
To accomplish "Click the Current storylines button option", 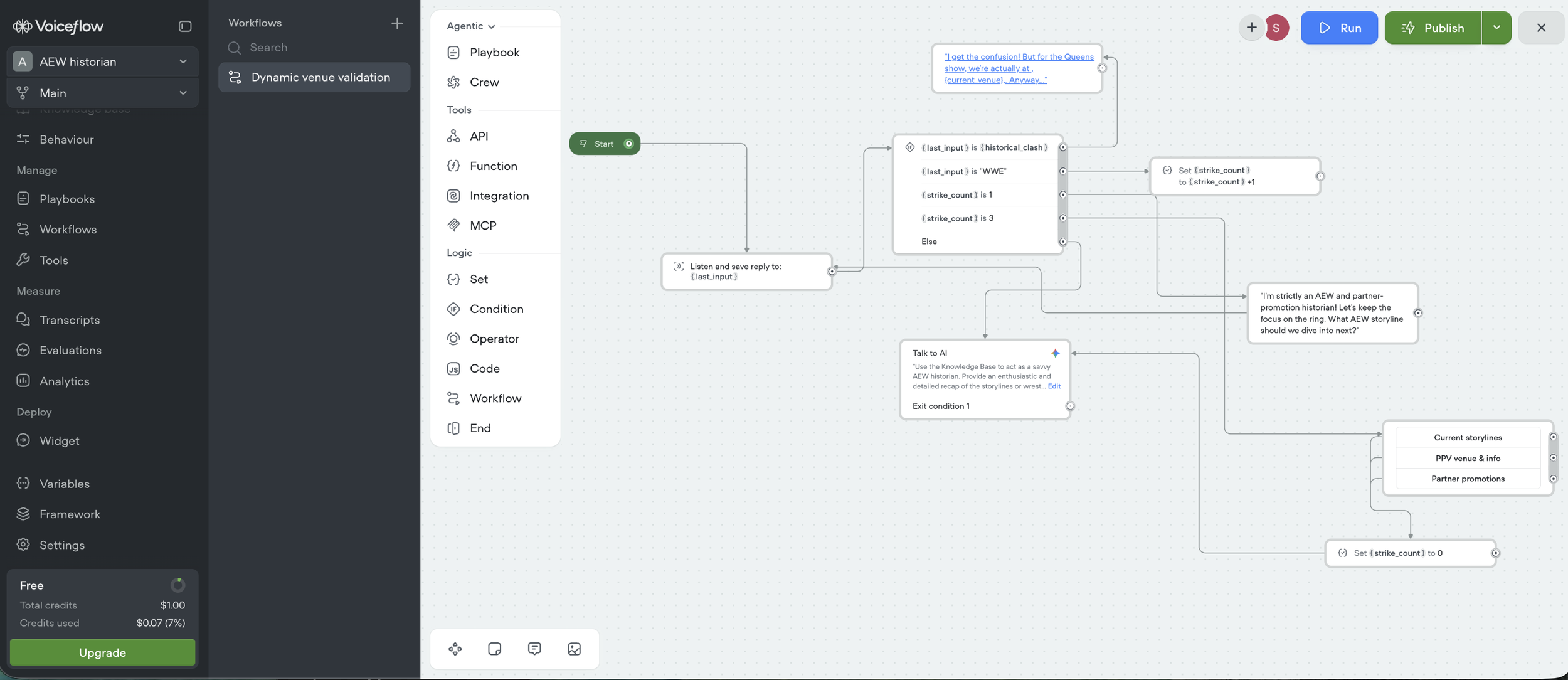I will (x=1468, y=438).
